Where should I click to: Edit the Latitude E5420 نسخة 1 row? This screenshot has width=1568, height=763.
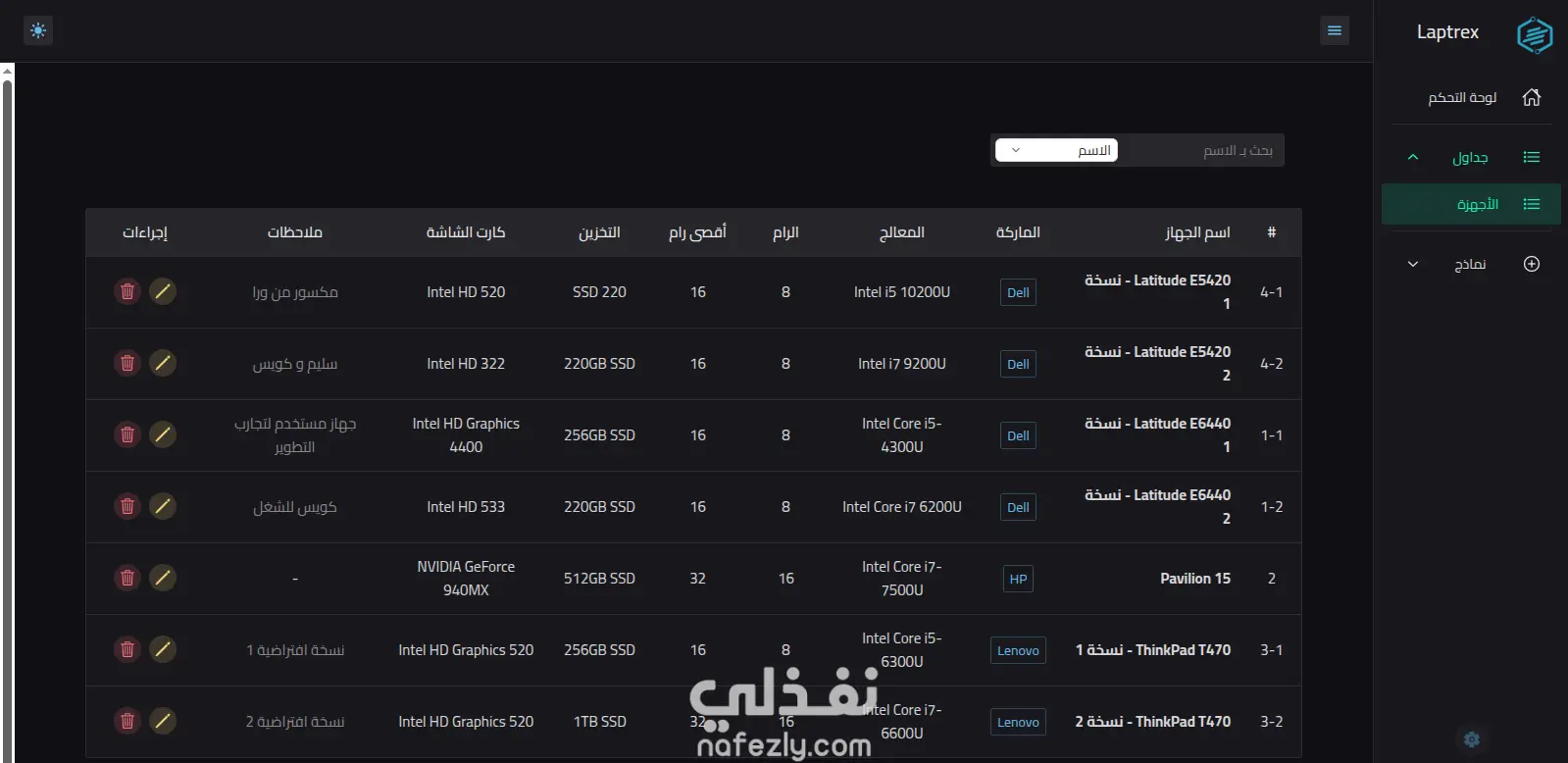pos(163,291)
